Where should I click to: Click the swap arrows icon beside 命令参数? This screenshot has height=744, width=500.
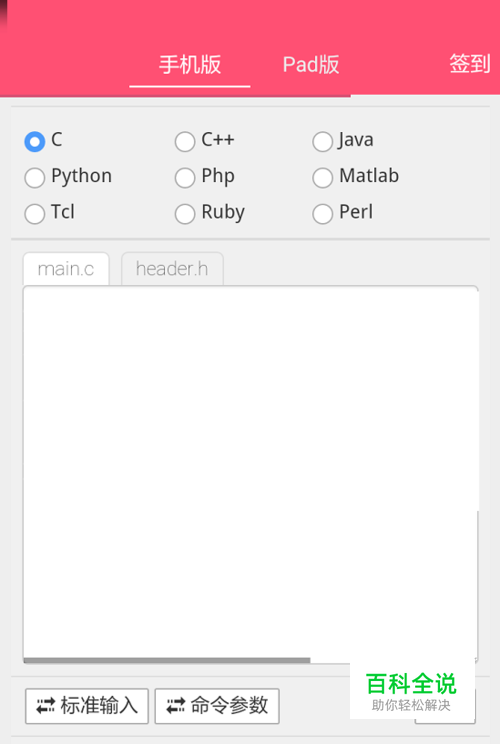(x=176, y=706)
